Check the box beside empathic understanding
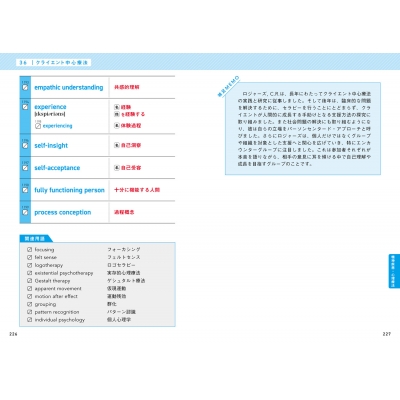400x400 pixels. point(25,88)
